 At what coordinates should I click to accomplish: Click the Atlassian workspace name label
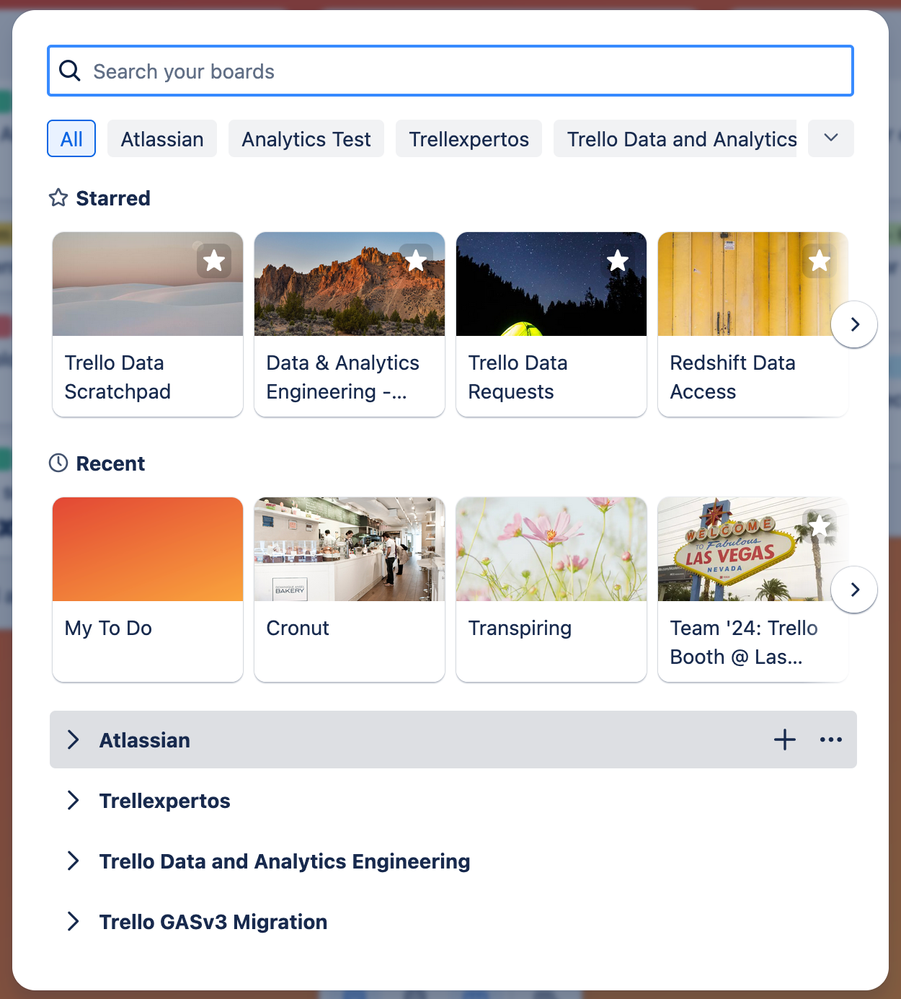pyautogui.click(x=145, y=740)
